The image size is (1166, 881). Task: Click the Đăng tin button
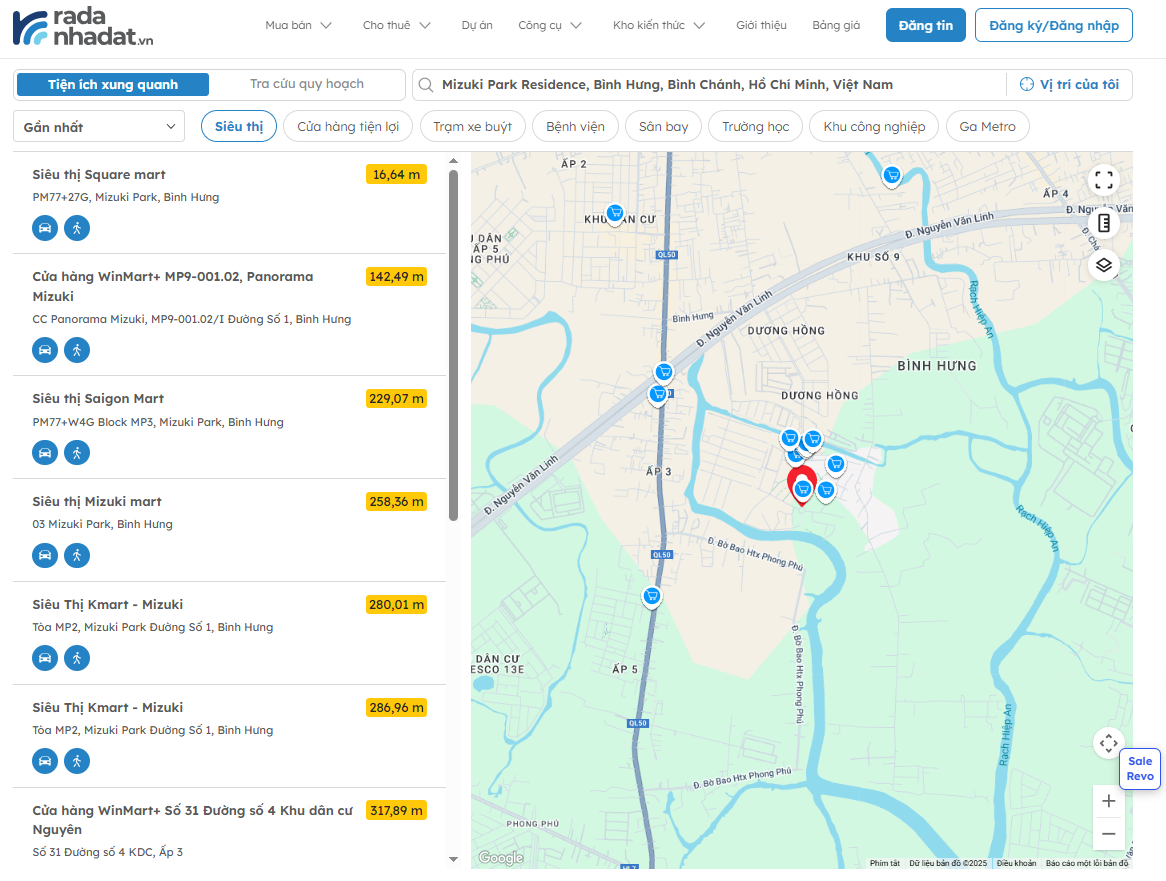[925, 25]
